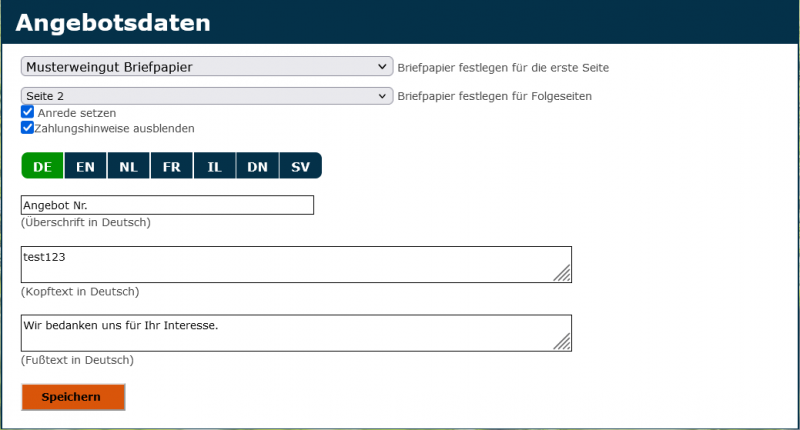
Task: Switch to the NL language tab
Action: click(128, 166)
